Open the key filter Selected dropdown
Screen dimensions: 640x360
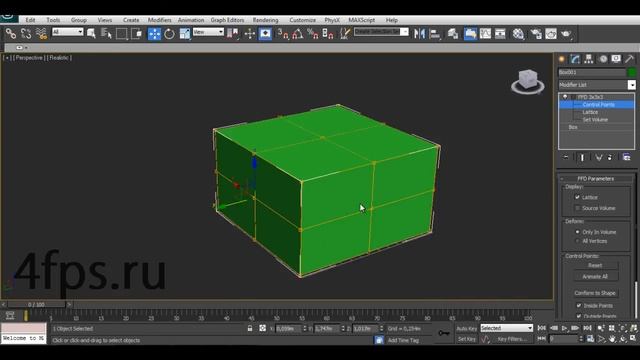point(507,328)
